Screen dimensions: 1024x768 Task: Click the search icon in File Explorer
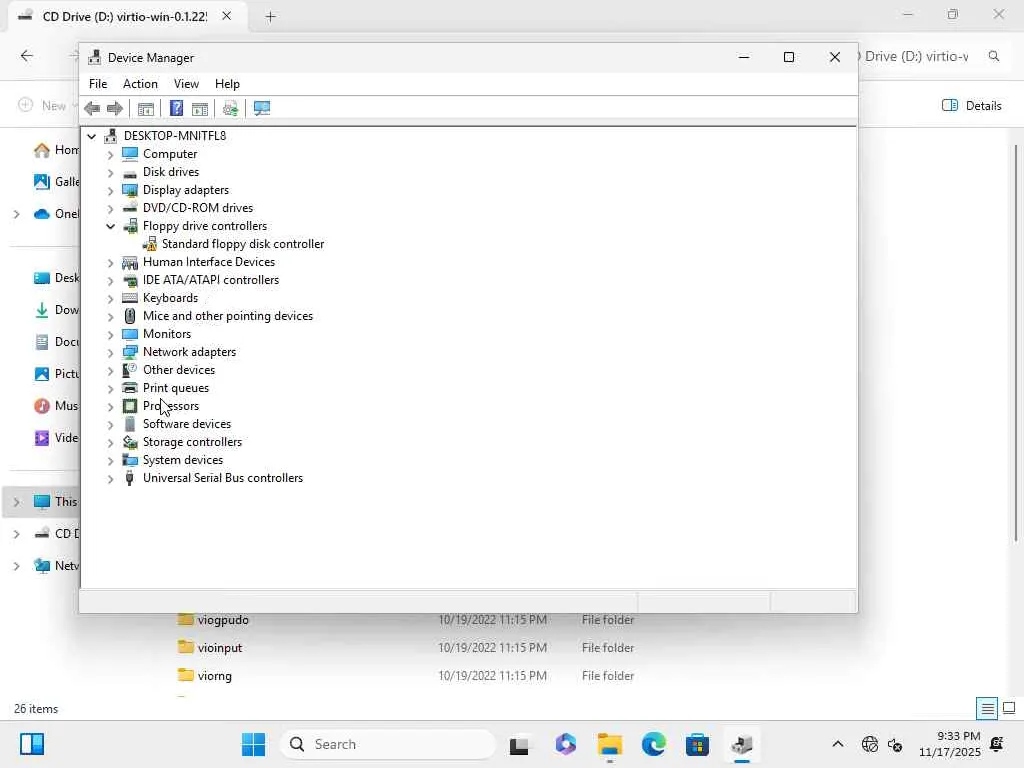pyautogui.click(x=994, y=56)
